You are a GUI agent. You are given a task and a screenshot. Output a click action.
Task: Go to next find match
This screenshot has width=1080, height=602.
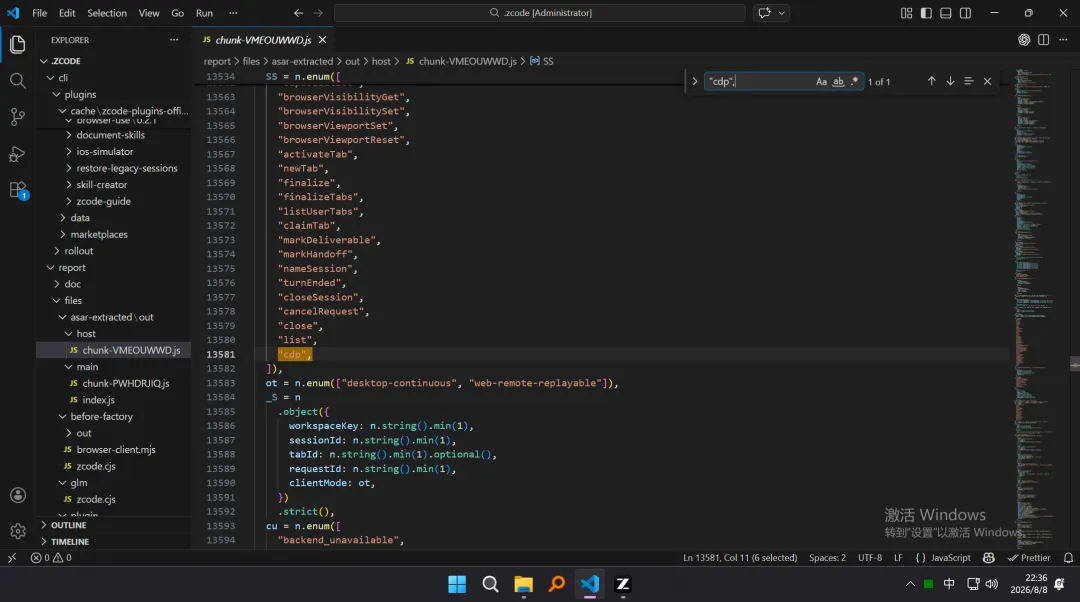950,81
